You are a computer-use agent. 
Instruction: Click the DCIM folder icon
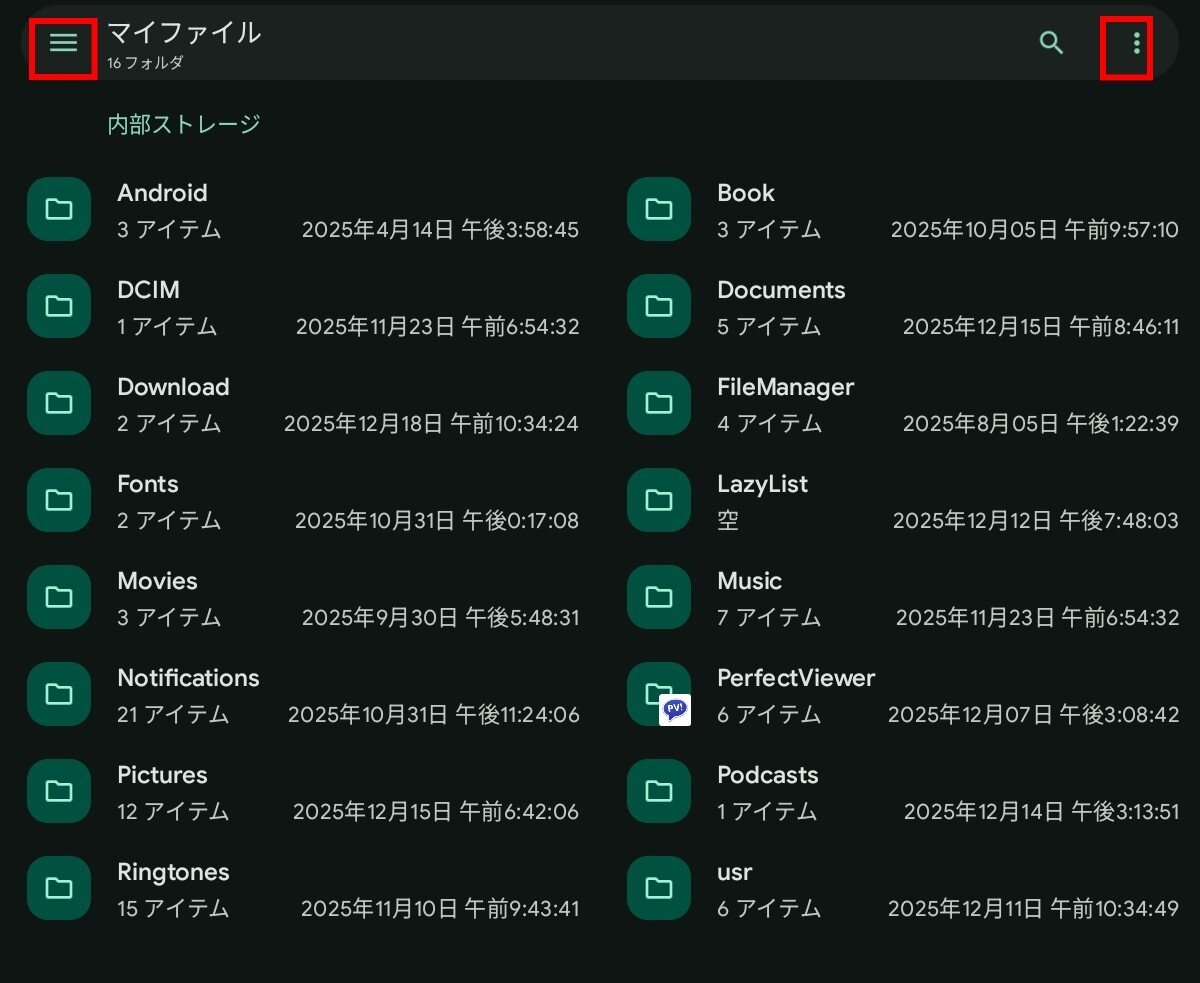[x=59, y=306]
